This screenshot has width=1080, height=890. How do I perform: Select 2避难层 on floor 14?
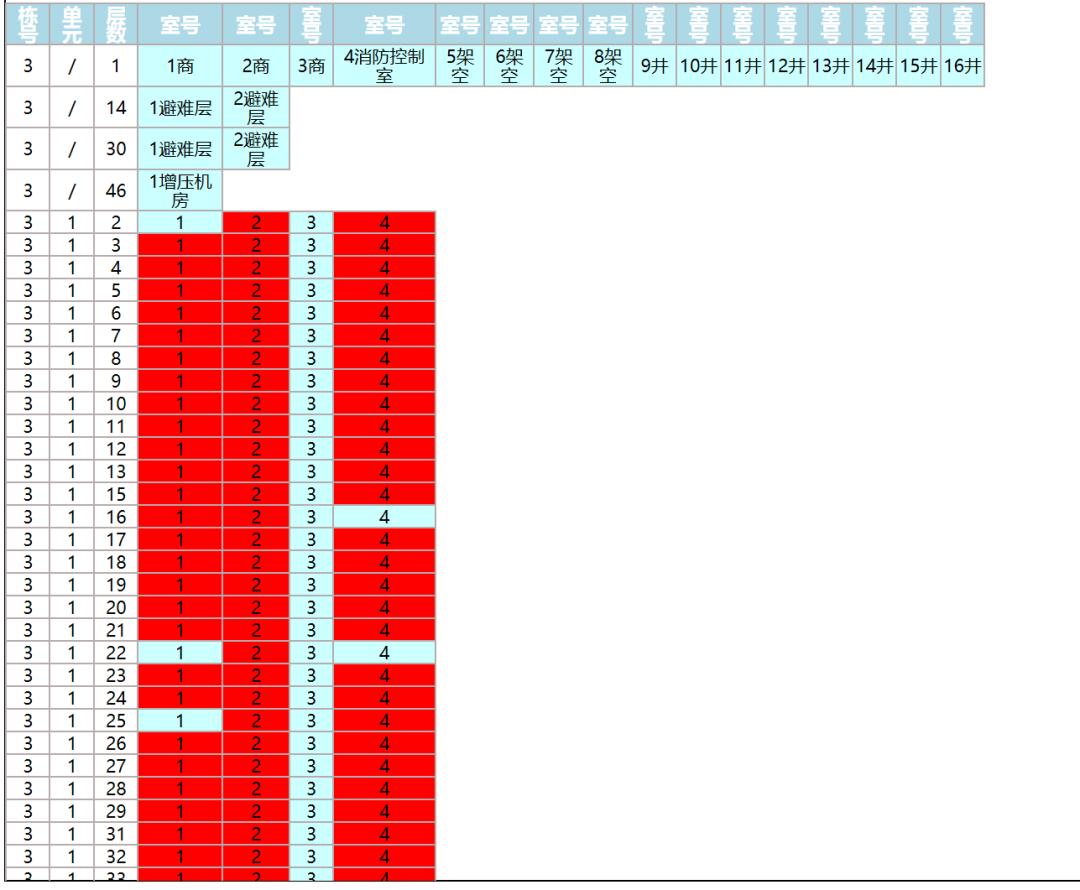pos(256,107)
